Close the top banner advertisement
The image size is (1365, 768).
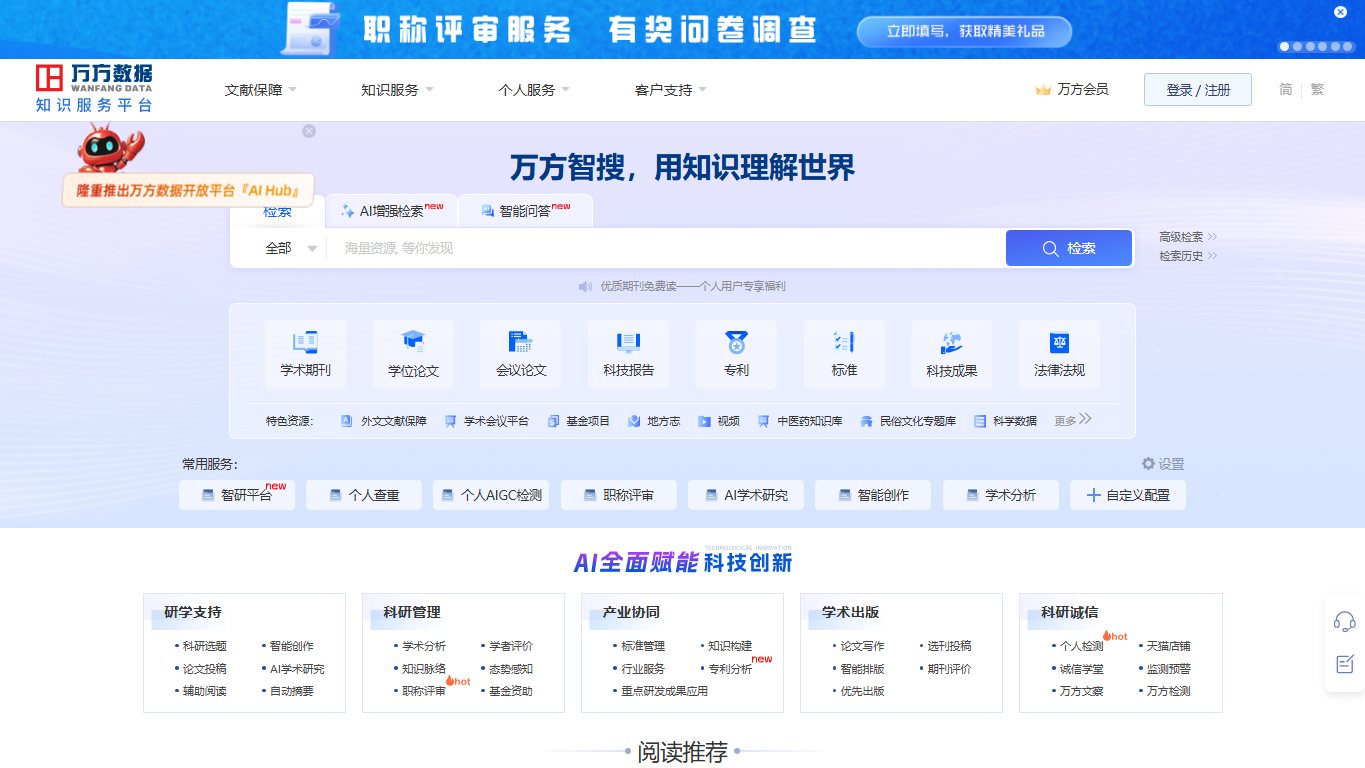(x=1341, y=12)
